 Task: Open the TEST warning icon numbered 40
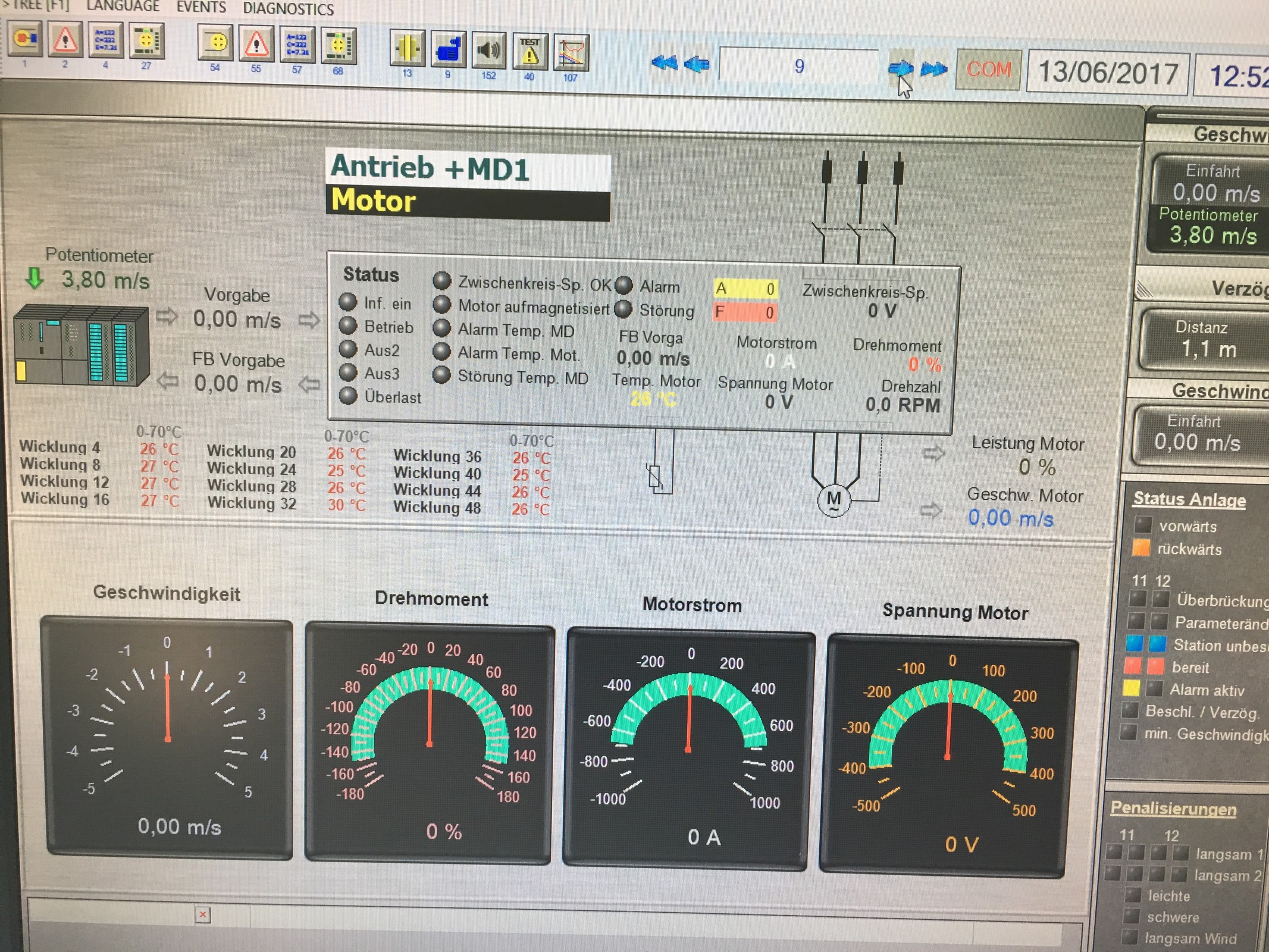coord(529,52)
